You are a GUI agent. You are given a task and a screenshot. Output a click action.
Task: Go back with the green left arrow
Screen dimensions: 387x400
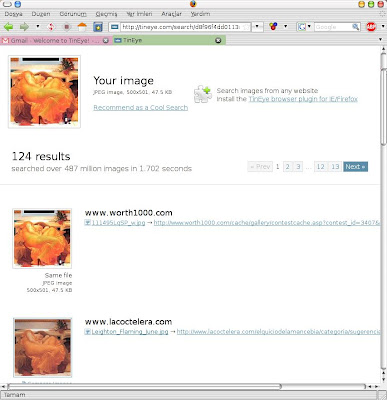[x=8, y=27]
